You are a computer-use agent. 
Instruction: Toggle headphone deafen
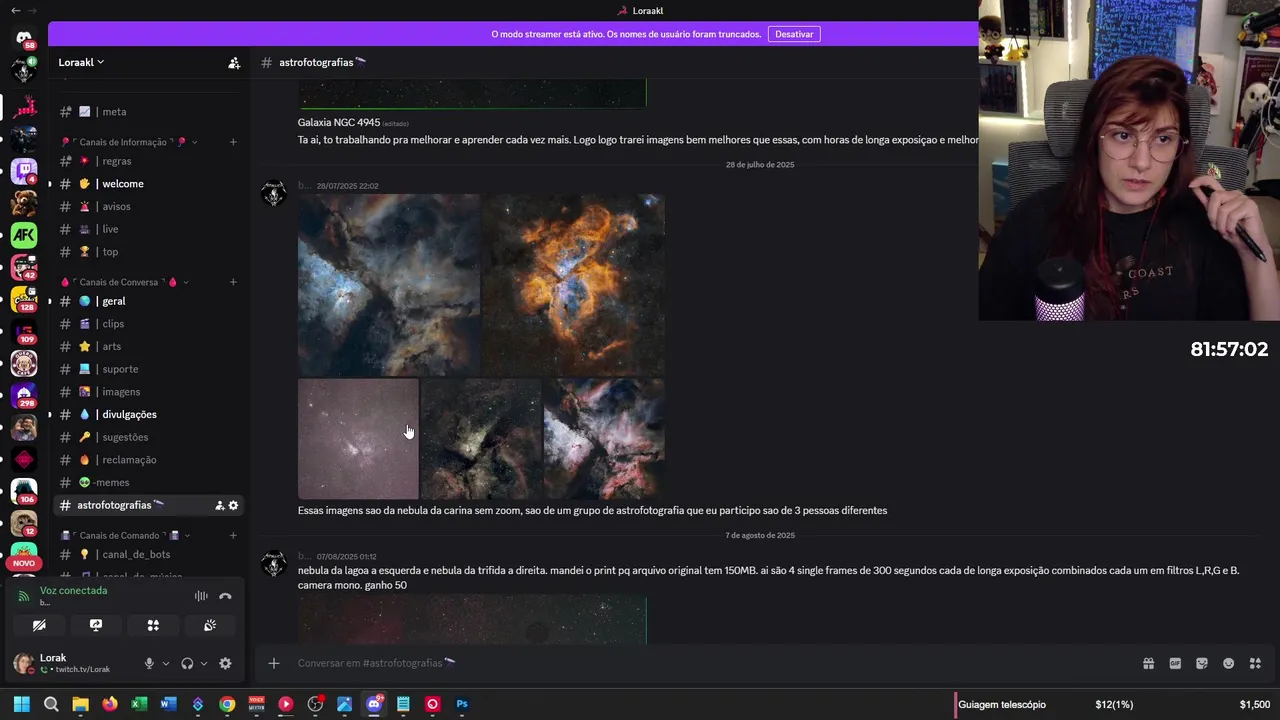[x=187, y=663]
